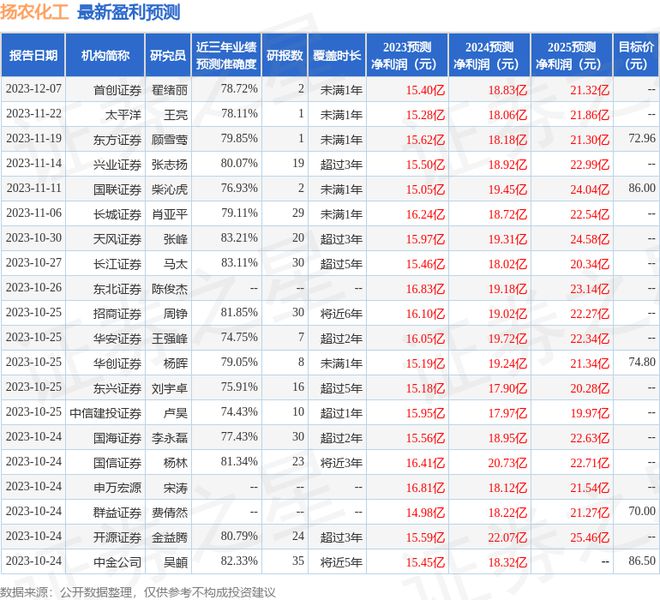This screenshot has height=600, width=660.
Task: Click 2025 forecast 25.46亿
Action: tap(590, 537)
